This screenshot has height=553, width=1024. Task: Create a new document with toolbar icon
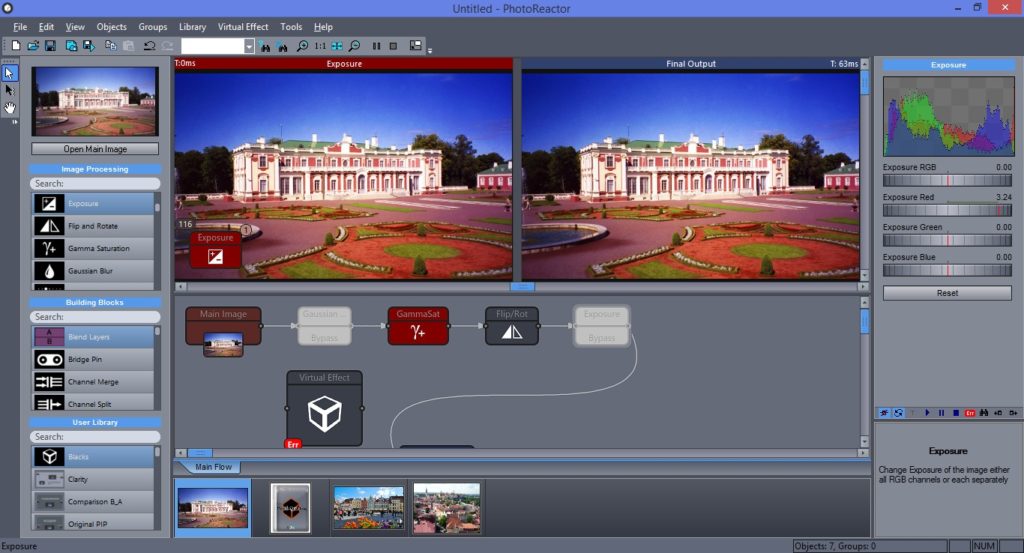tap(16, 46)
